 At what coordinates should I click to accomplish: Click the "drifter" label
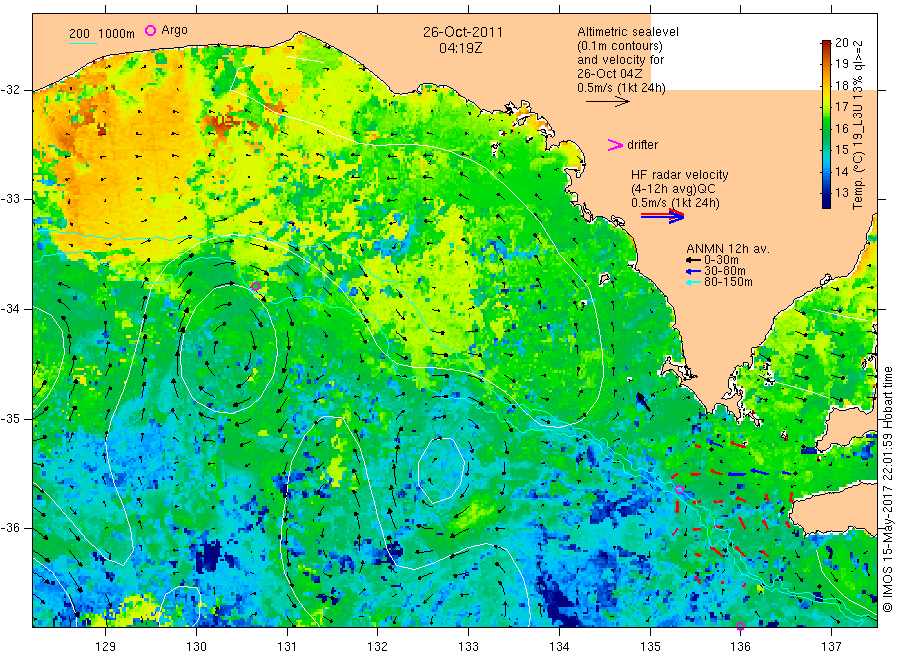click(642, 145)
